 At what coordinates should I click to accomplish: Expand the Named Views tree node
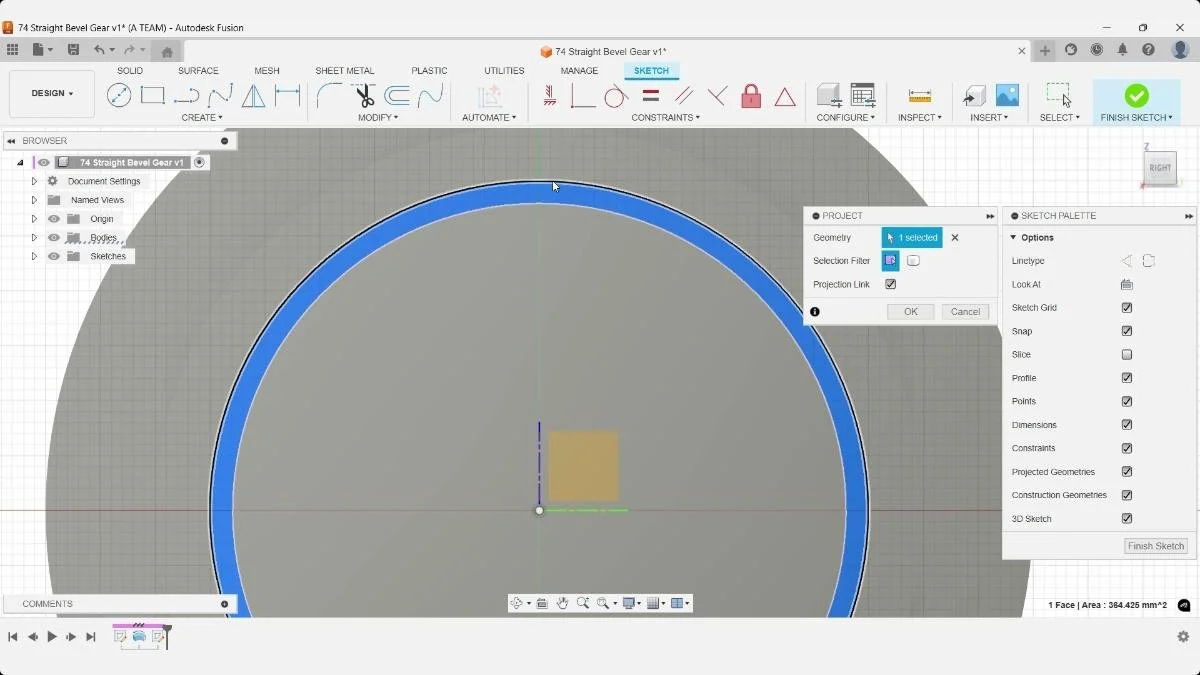(34, 200)
